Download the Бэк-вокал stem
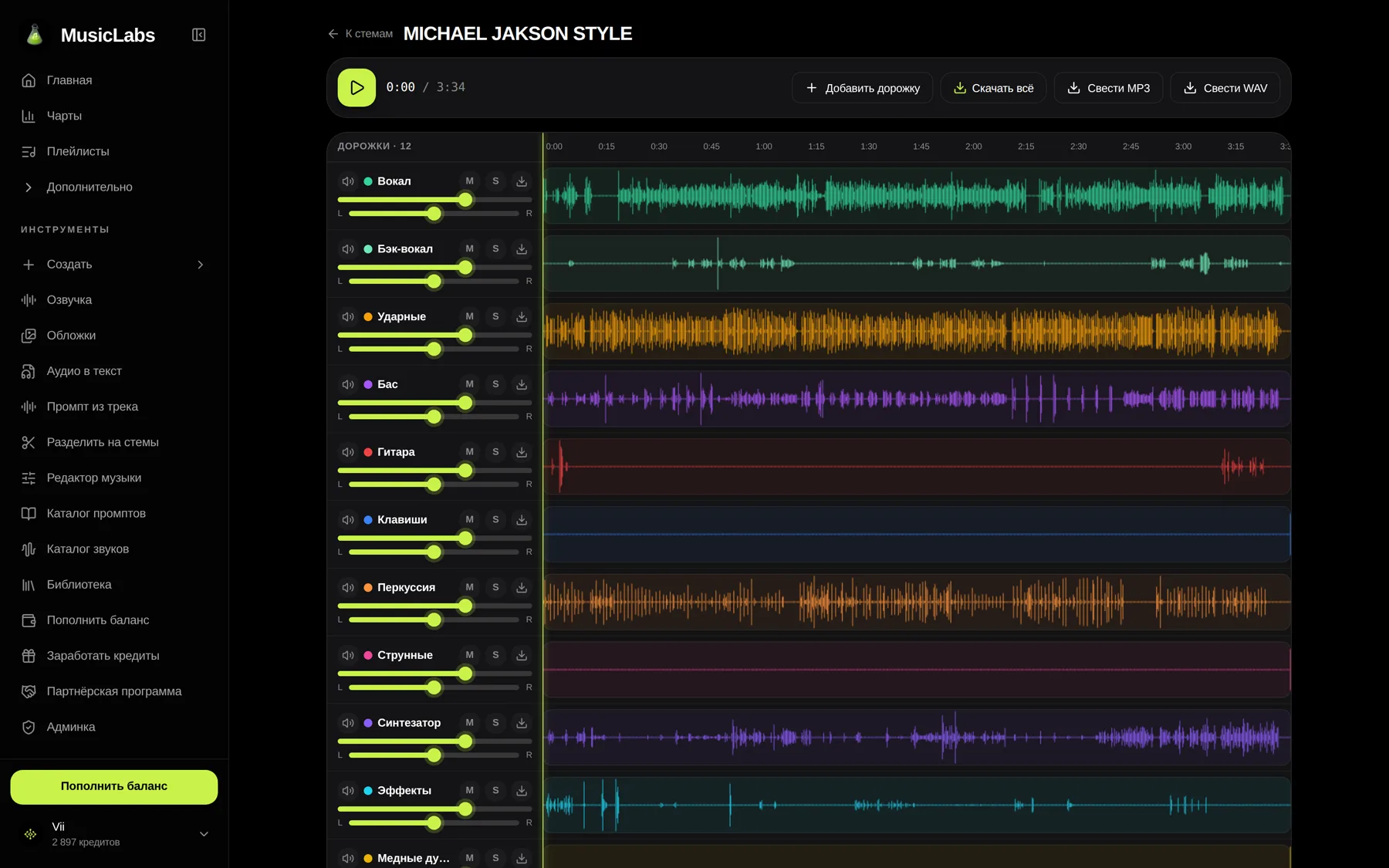Viewport: 1389px width, 868px height. click(x=522, y=249)
